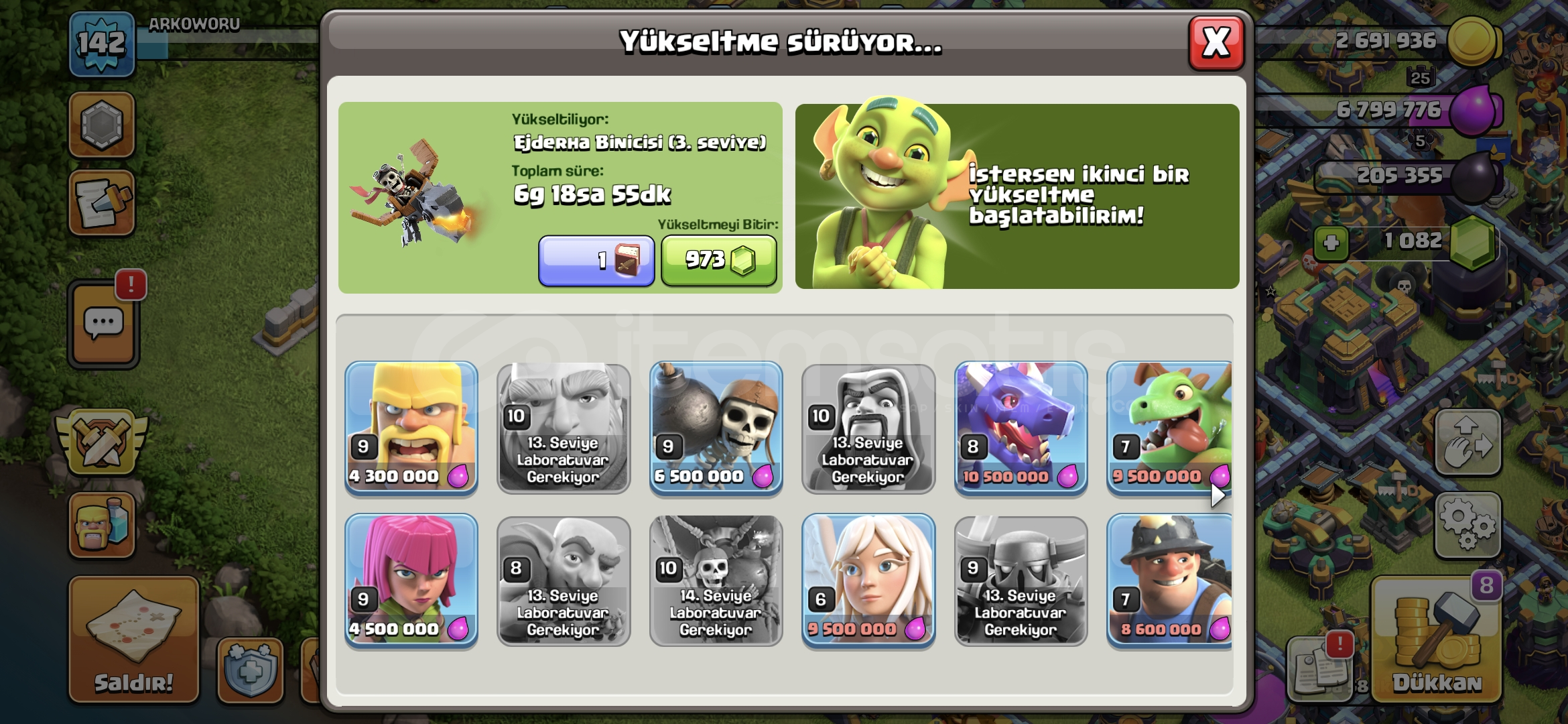This screenshot has width=1568, height=724.
Task: Show more troops with right arrow
Action: pyautogui.click(x=1218, y=495)
